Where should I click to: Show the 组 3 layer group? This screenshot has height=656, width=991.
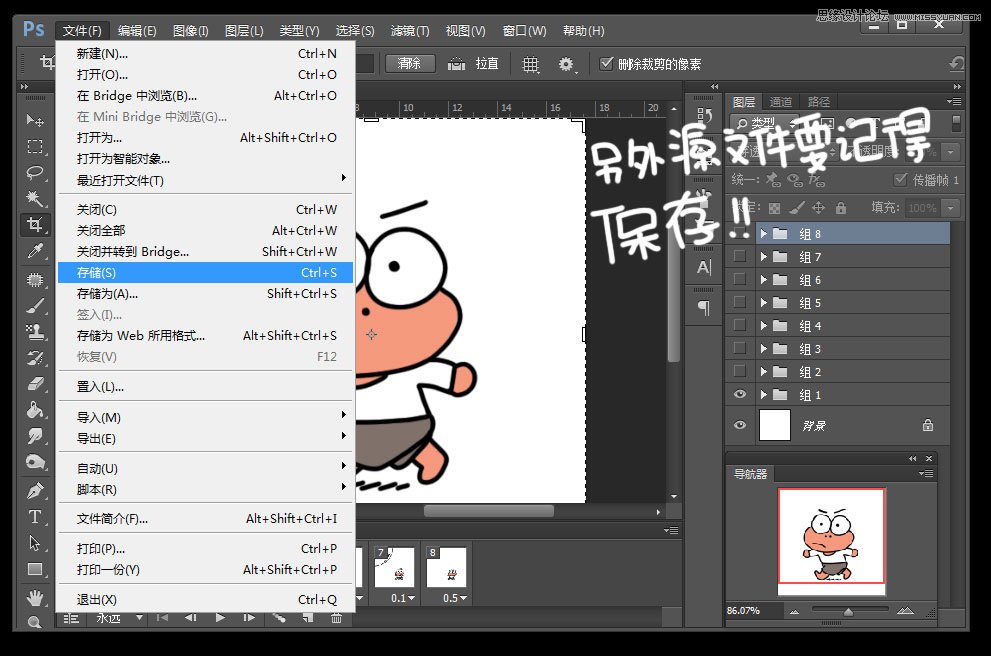(739, 348)
